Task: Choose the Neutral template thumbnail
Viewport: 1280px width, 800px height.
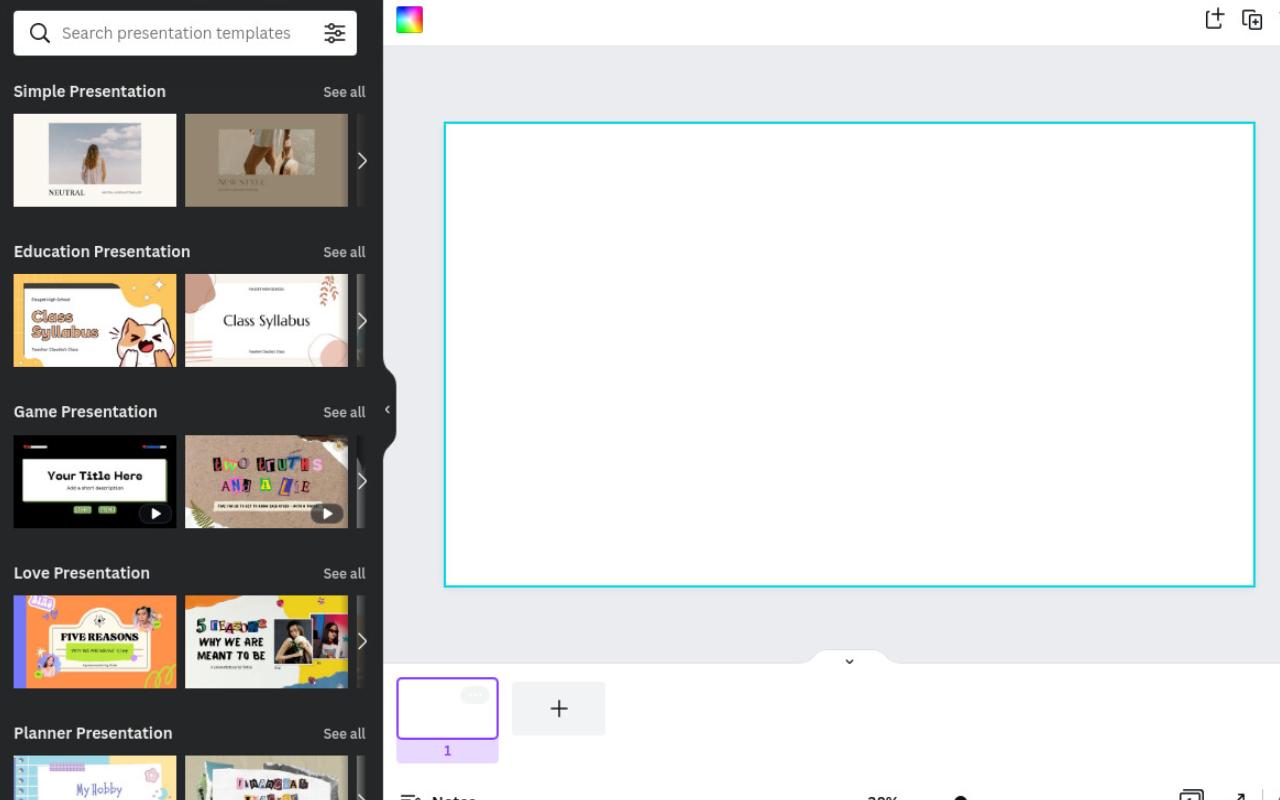Action: (x=95, y=160)
